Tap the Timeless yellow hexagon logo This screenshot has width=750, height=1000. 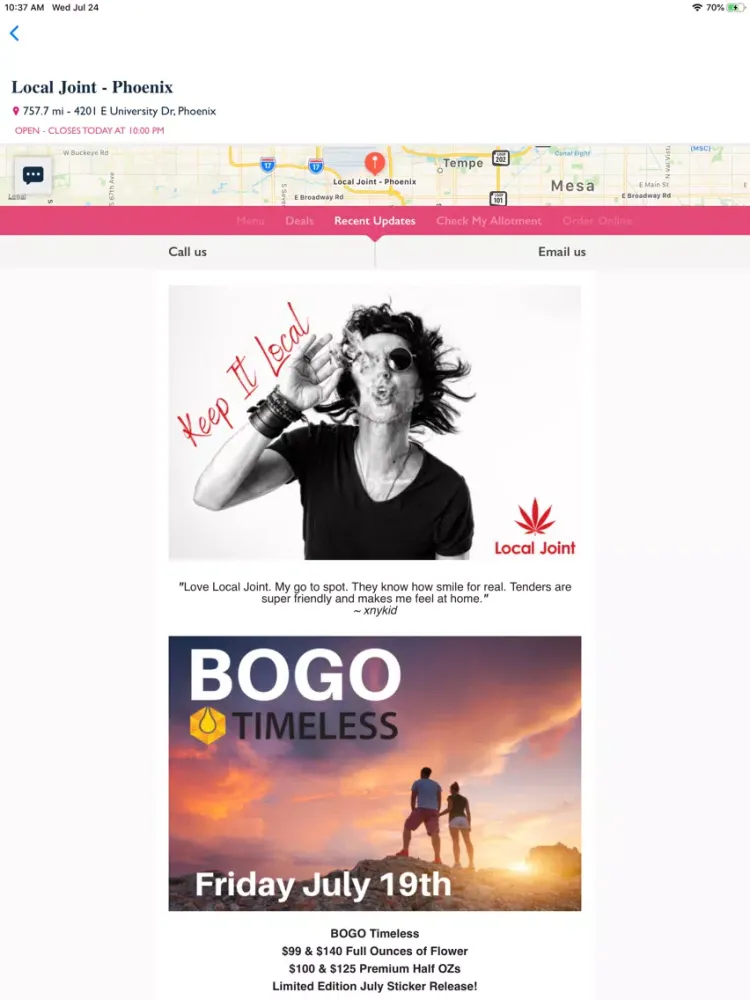pyautogui.click(x=208, y=725)
